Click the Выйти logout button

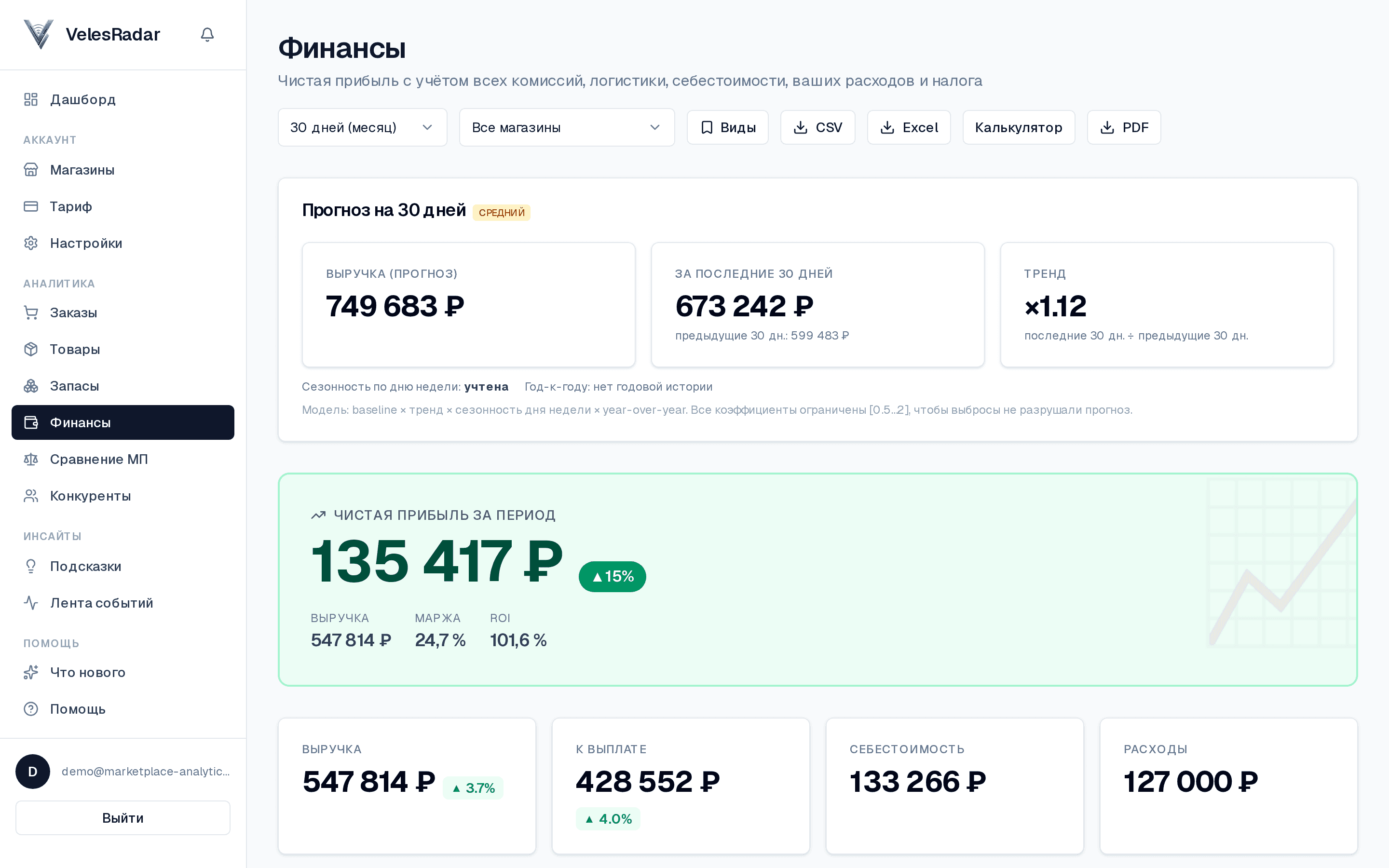click(123, 817)
